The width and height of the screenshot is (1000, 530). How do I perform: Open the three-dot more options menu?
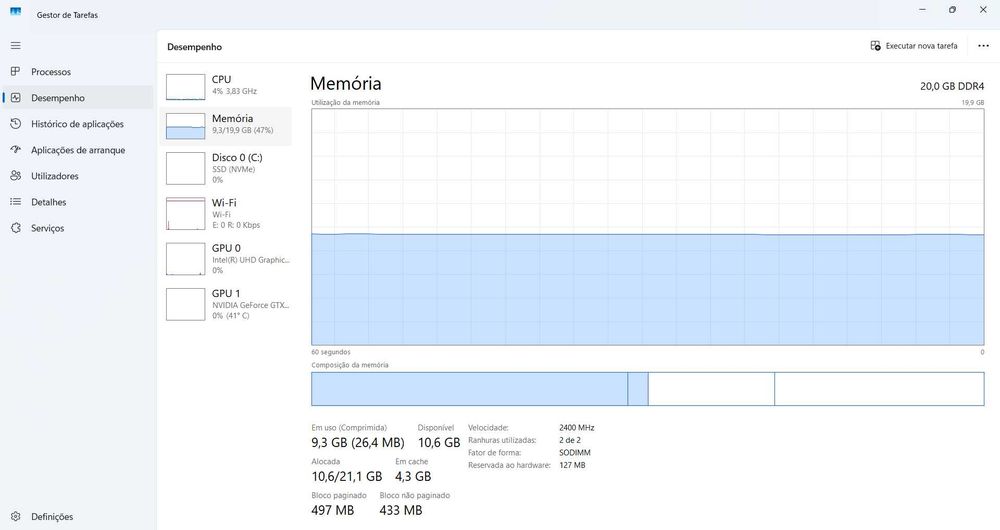coord(983,46)
